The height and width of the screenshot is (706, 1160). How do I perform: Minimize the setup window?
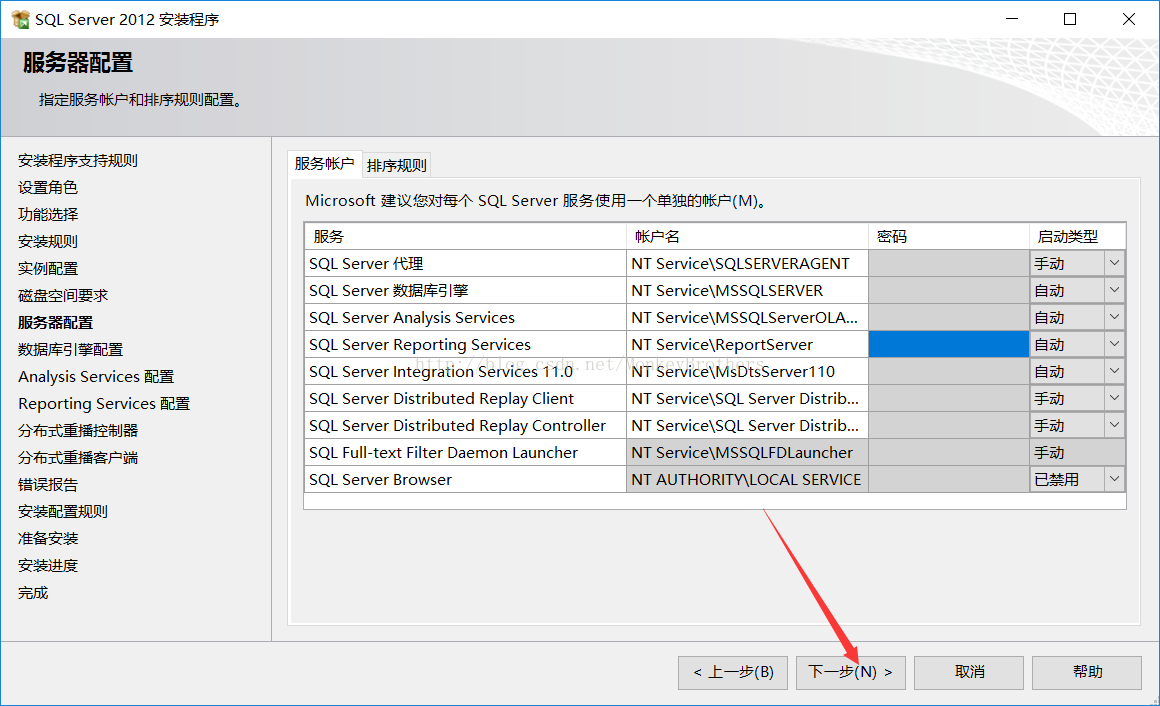[x=1012, y=19]
